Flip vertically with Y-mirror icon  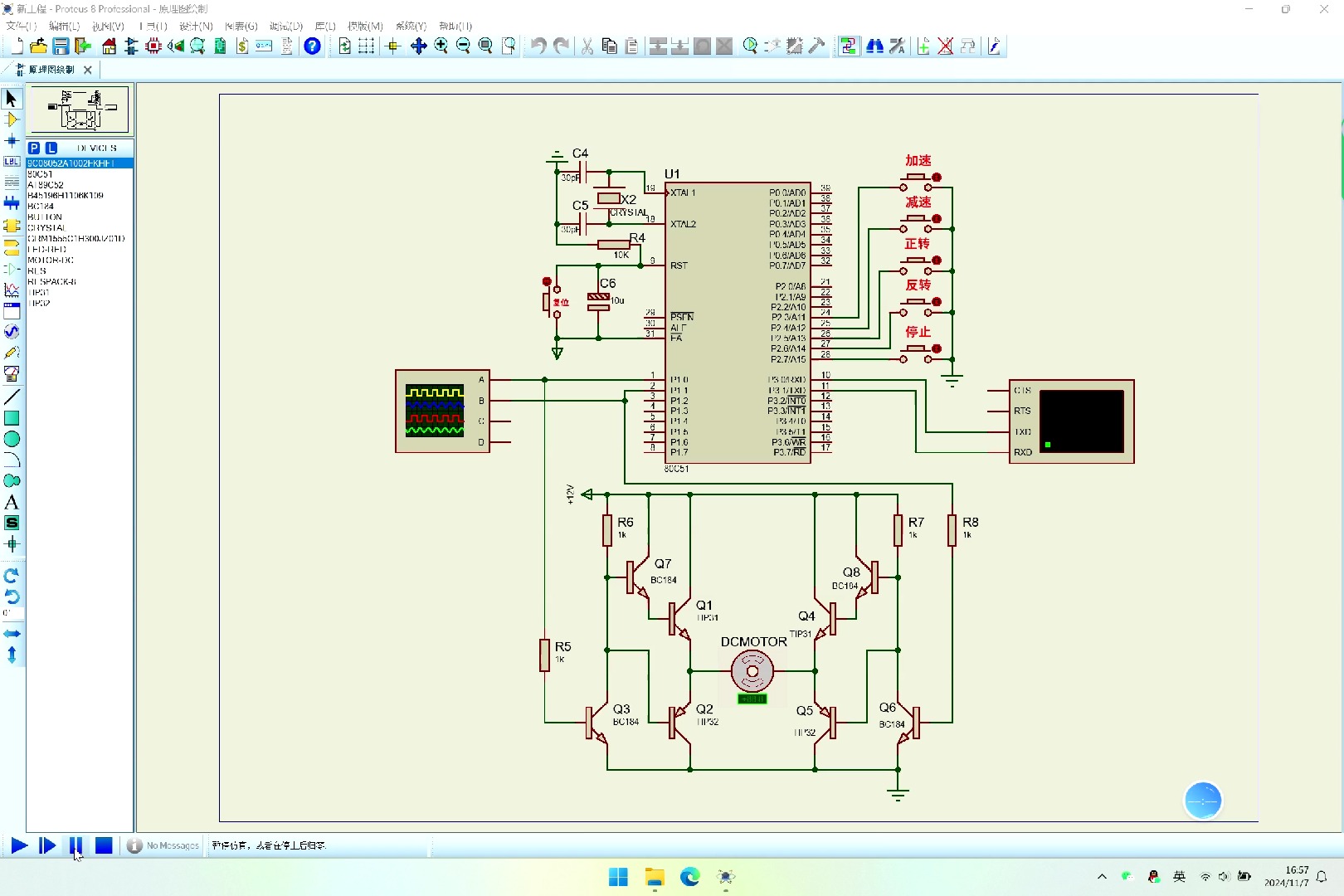[x=12, y=655]
